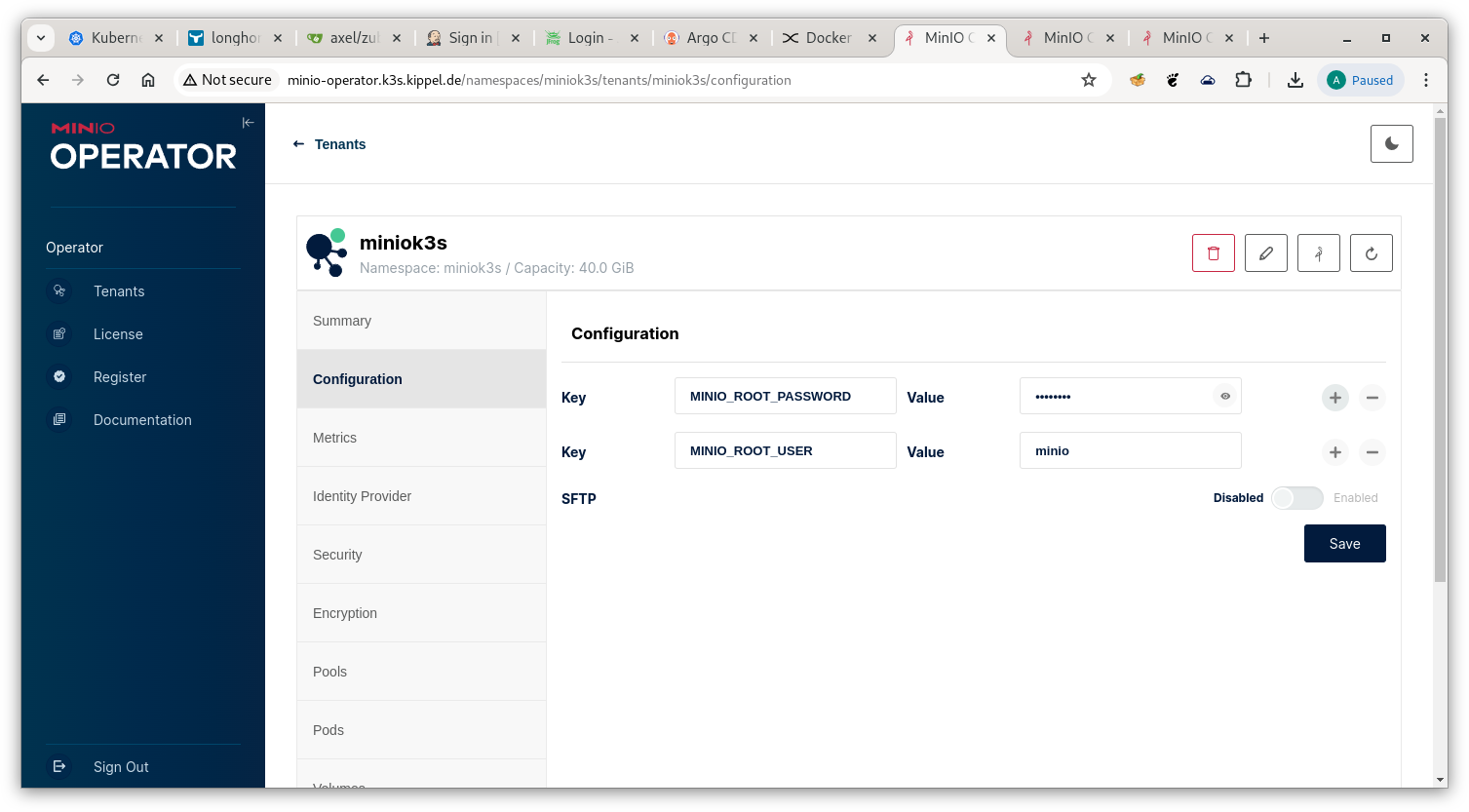Open the browser downloads icon
The width and height of the screenshot is (1469, 812).
tap(1295, 80)
